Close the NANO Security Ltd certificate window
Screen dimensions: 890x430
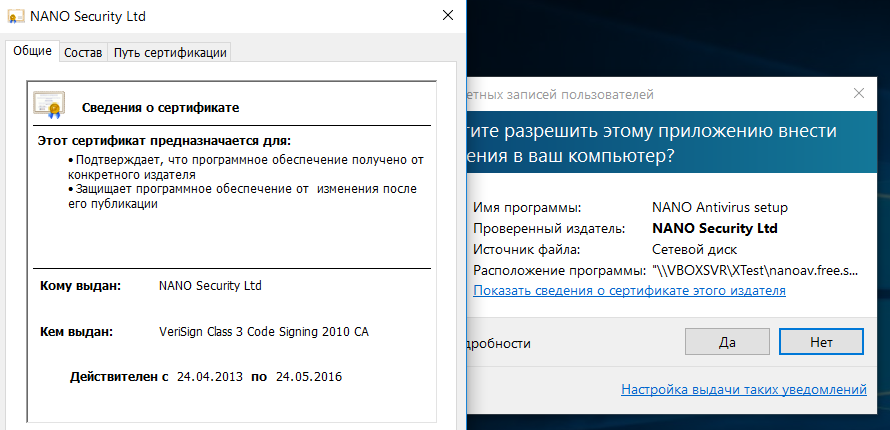click(x=447, y=16)
